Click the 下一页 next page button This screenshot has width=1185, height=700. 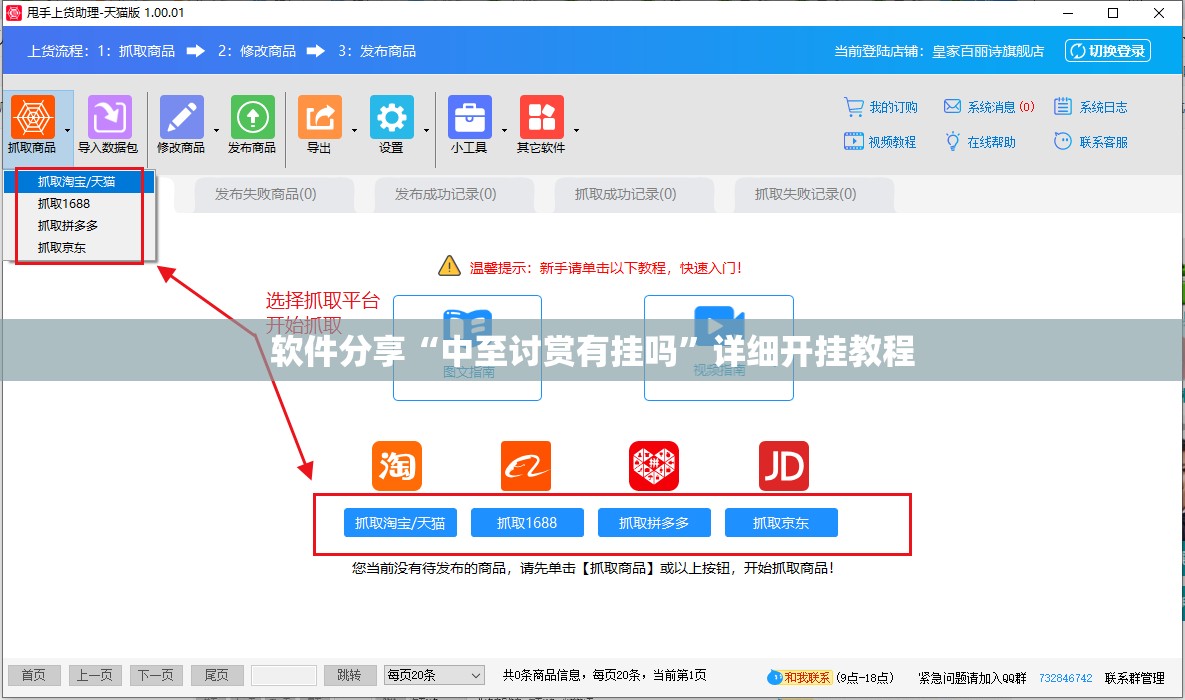click(x=156, y=675)
